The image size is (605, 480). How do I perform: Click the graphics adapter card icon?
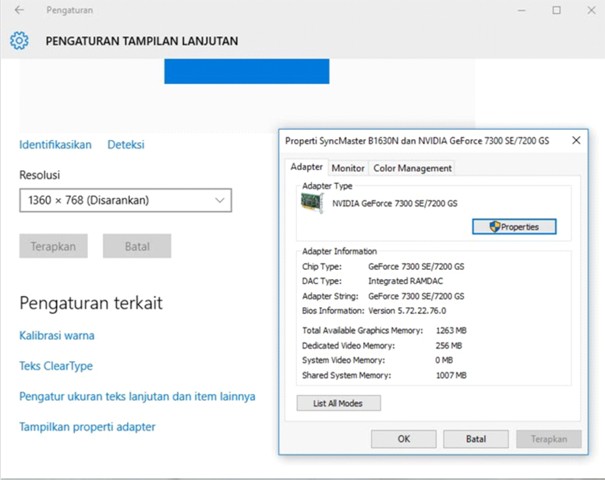pyautogui.click(x=312, y=203)
